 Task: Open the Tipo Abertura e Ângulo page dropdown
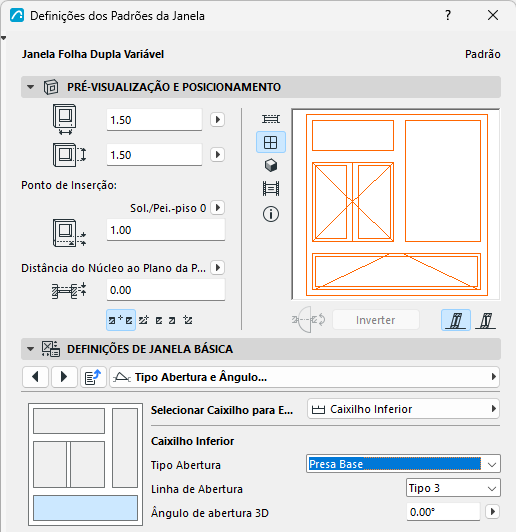click(304, 377)
